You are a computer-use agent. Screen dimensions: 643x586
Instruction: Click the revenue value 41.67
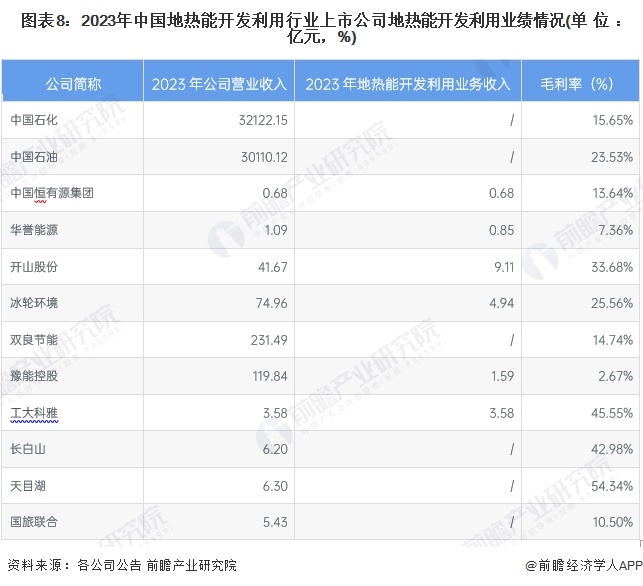point(273,267)
